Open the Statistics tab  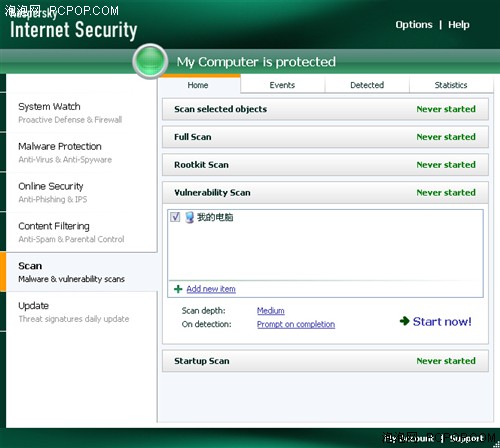coord(451,85)
